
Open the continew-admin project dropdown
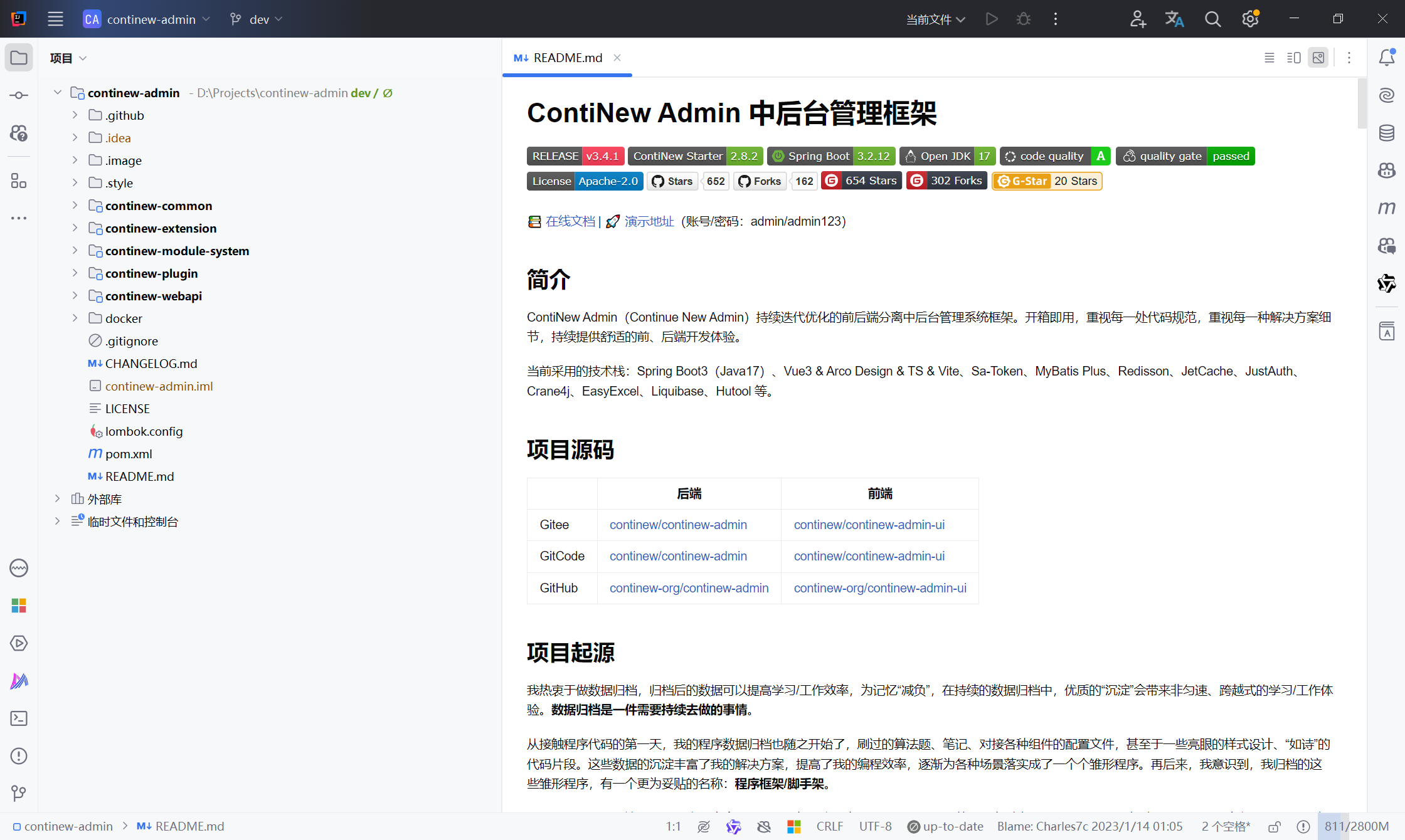point(147,19)
